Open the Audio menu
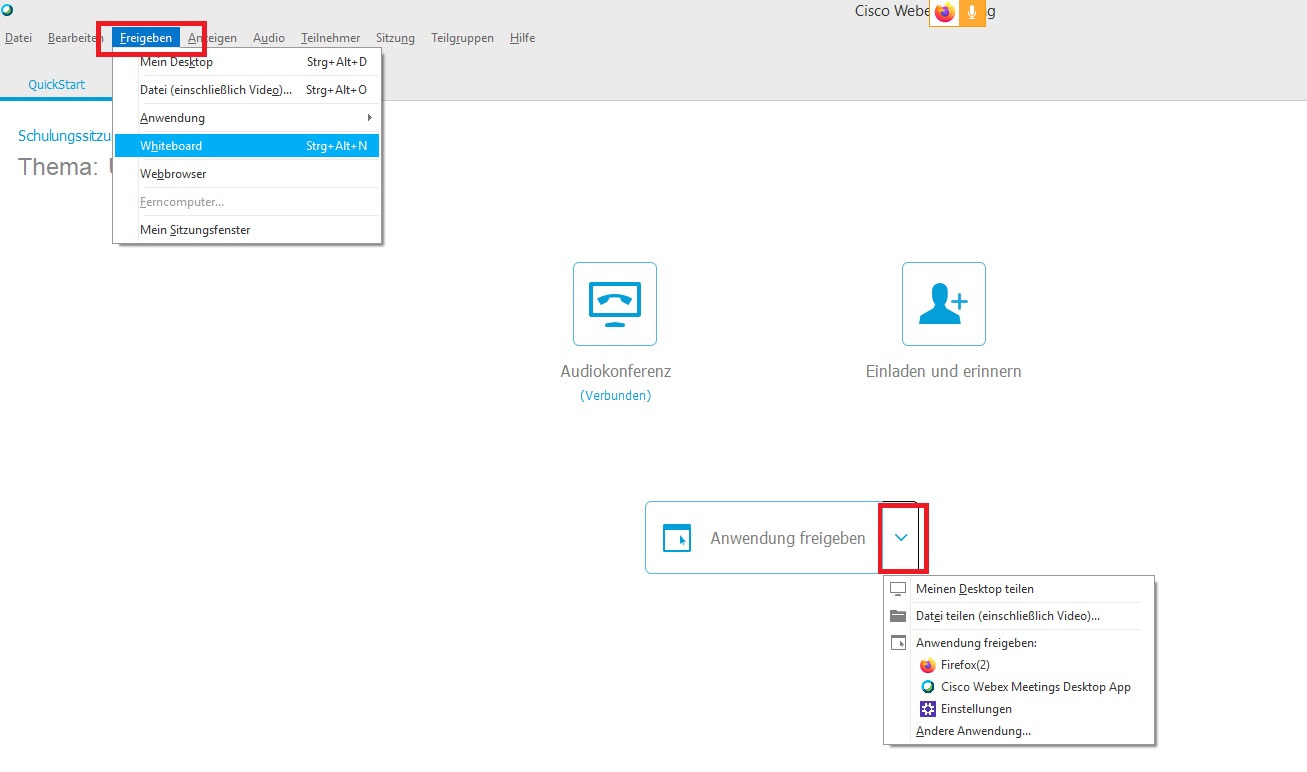Image resolution: width=1307 pixels, height=772 pixels. coord(269,38)
